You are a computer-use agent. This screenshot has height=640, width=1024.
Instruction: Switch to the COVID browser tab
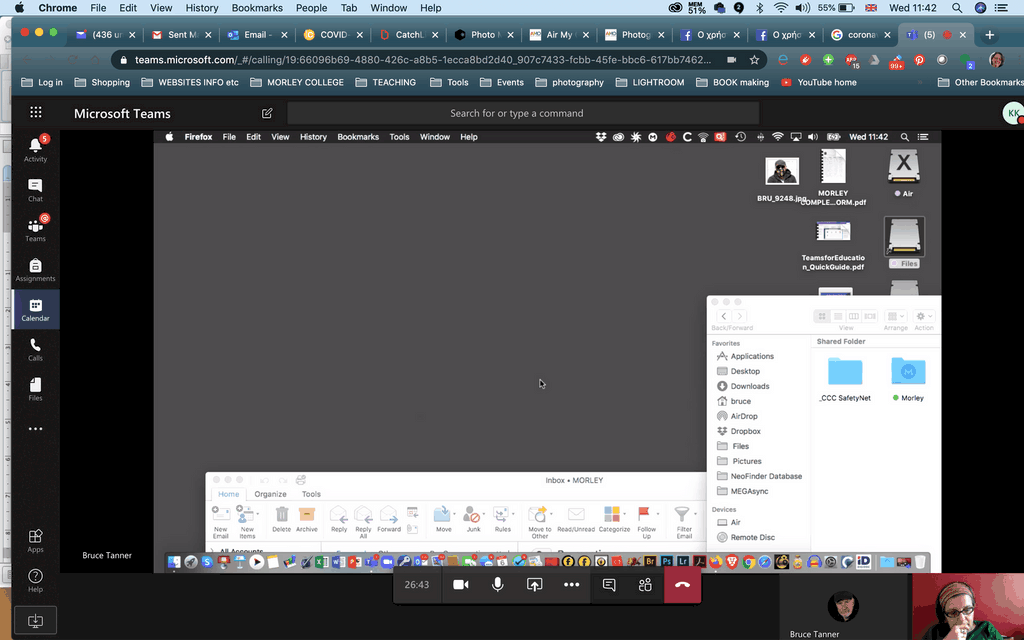[327, 35]
